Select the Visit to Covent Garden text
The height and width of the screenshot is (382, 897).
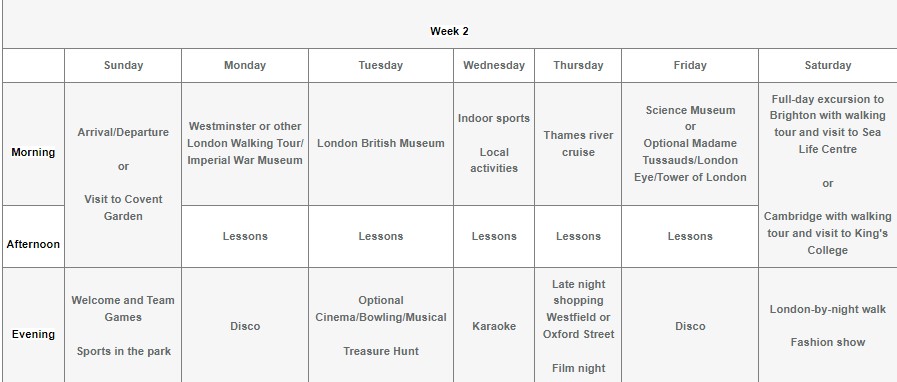point(123,208)
